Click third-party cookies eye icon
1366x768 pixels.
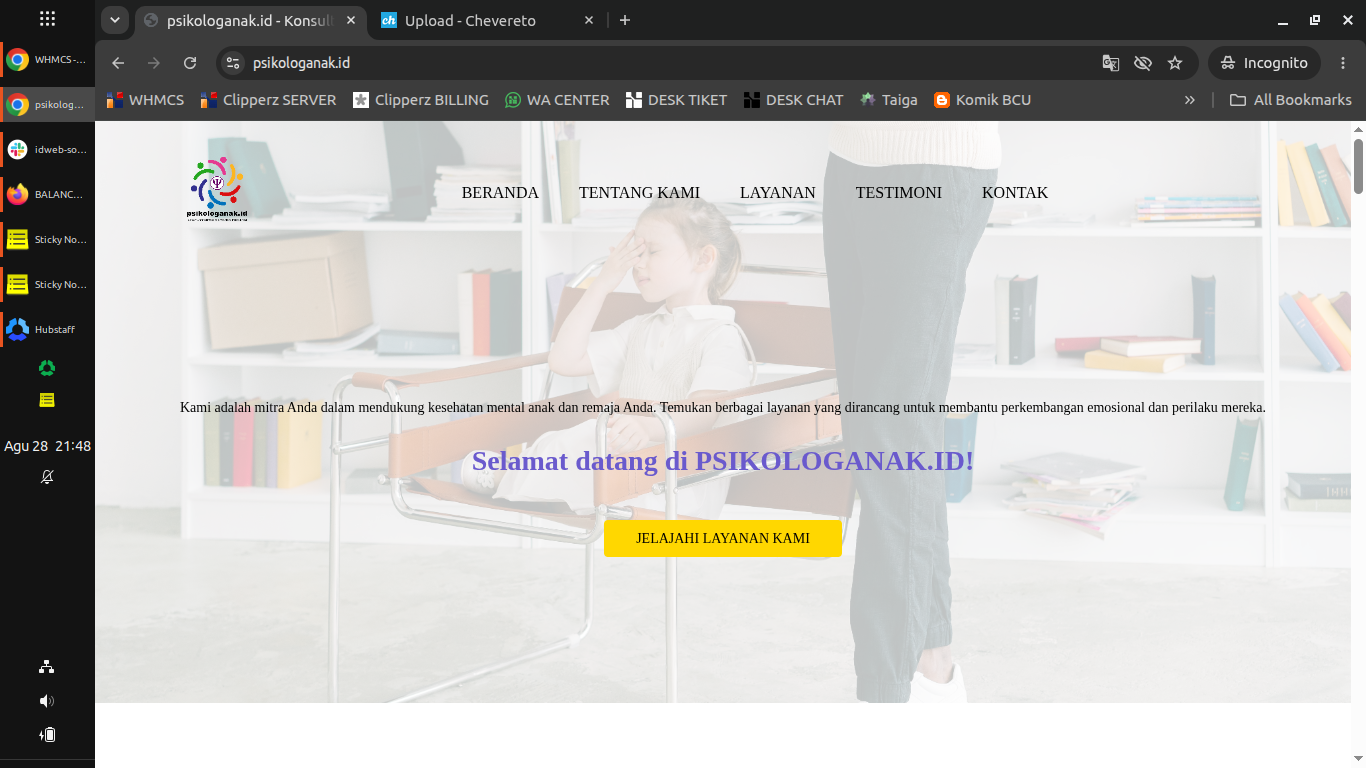coord(1143,63)
